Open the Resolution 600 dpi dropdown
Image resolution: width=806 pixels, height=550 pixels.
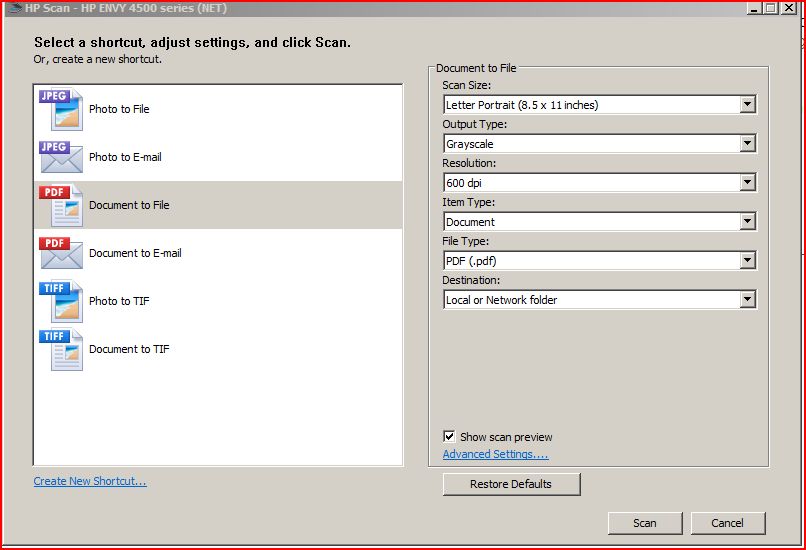coord(747,183)
